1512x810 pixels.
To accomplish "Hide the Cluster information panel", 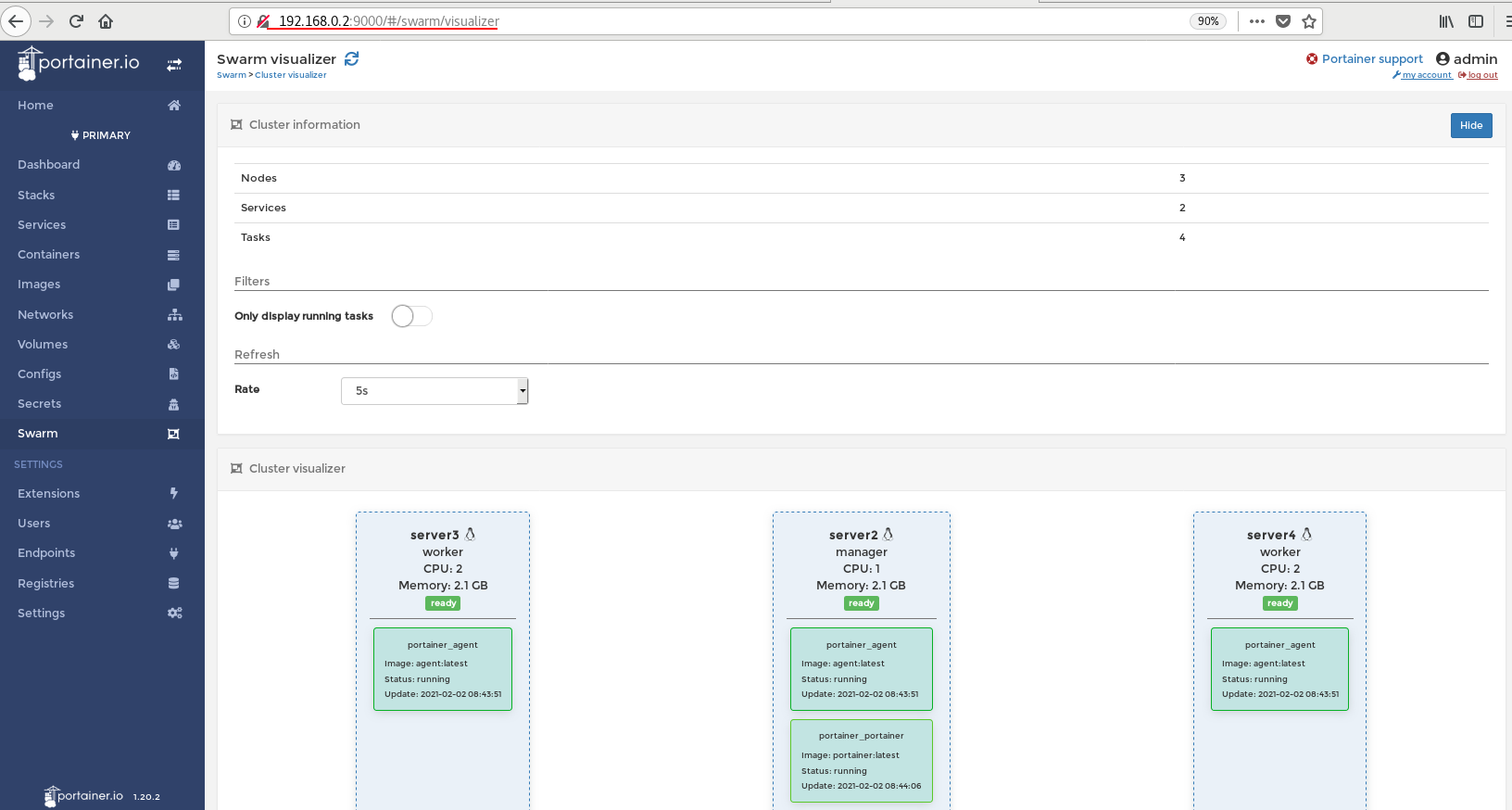I will click(x=1471, y=125).
